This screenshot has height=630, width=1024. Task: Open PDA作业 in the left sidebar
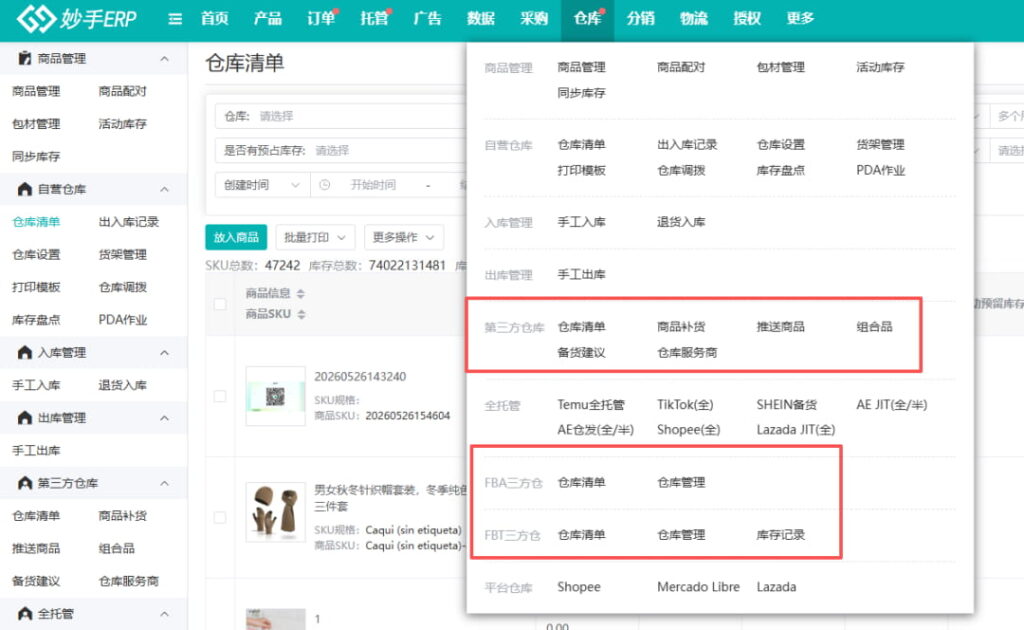click(122, 320)
